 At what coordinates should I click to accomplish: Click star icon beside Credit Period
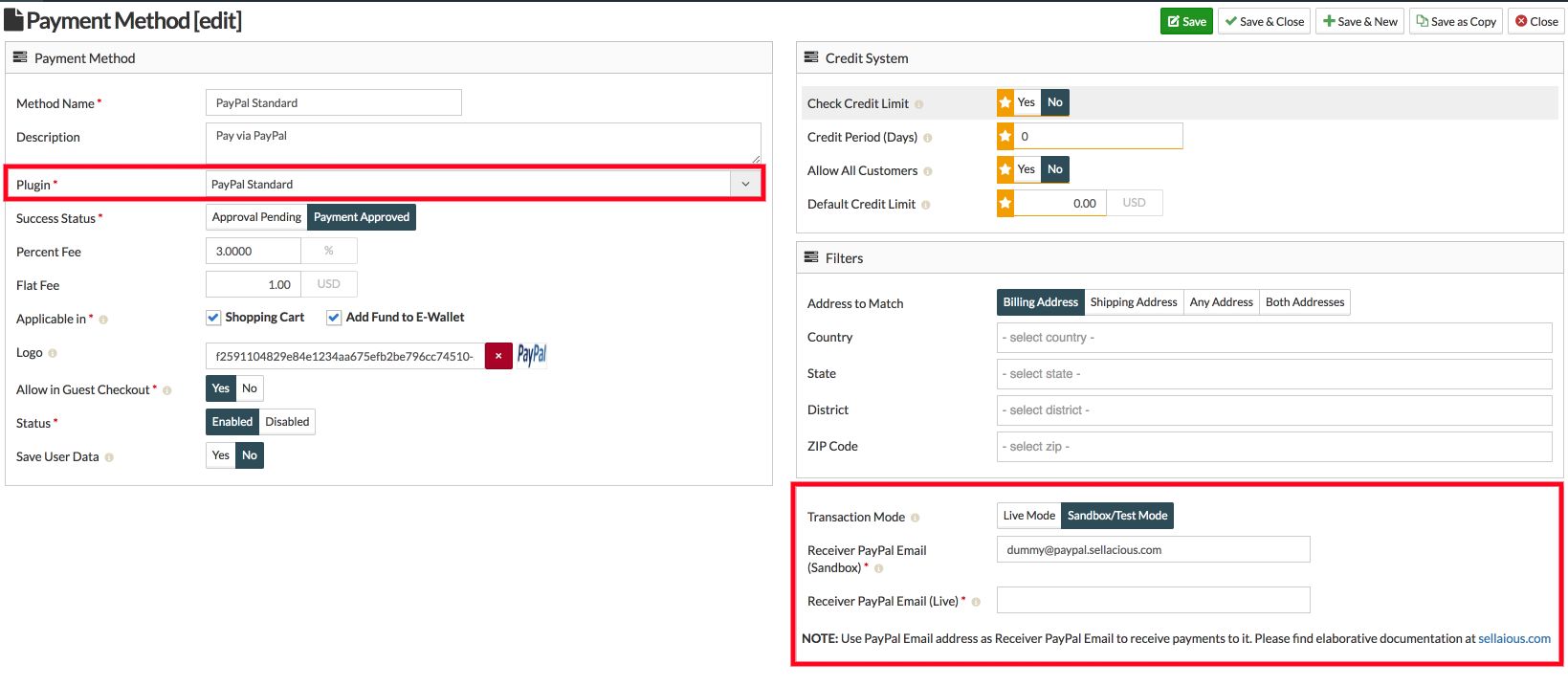[1005, 136]
